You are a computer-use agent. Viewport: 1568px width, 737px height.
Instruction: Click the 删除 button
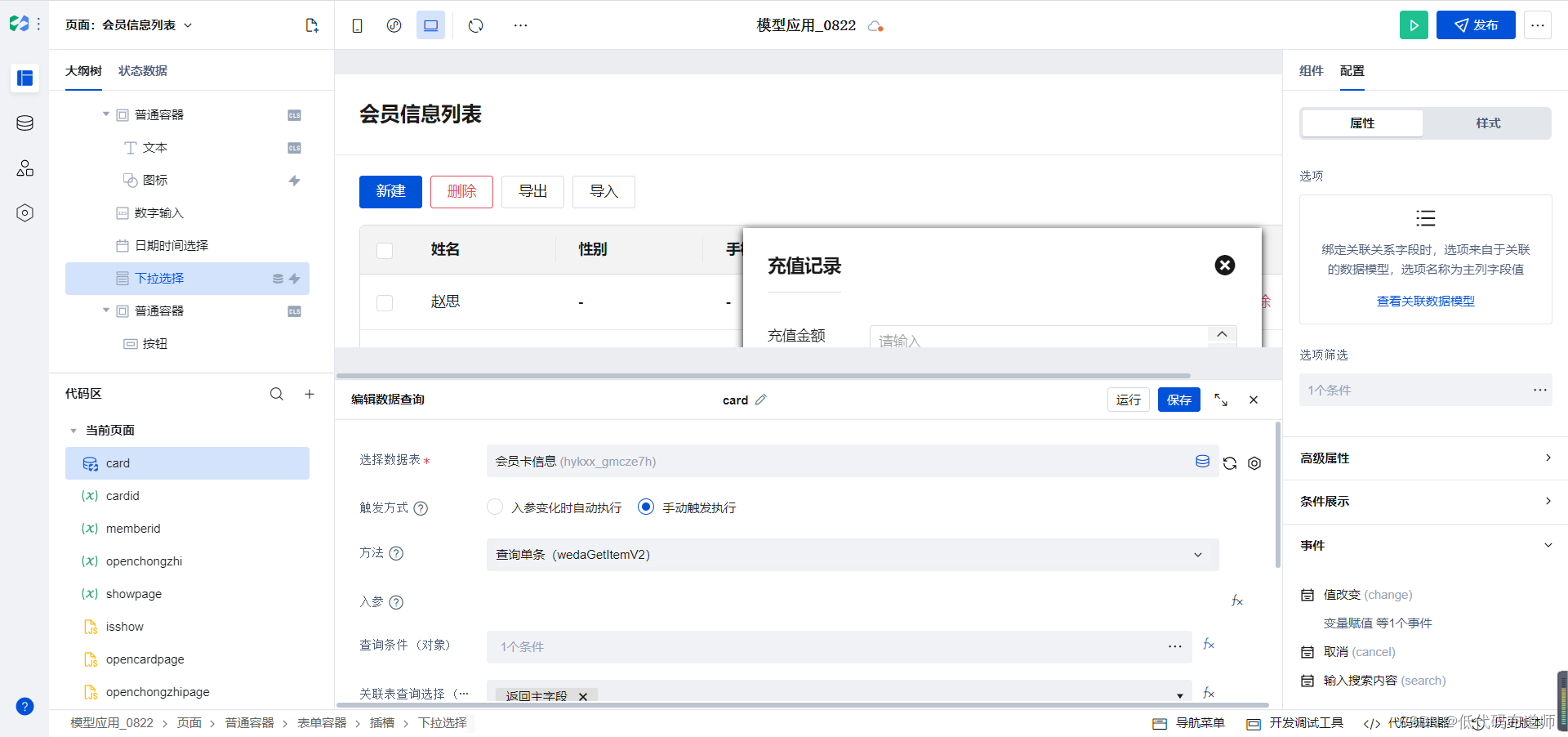tap(461, 192)
